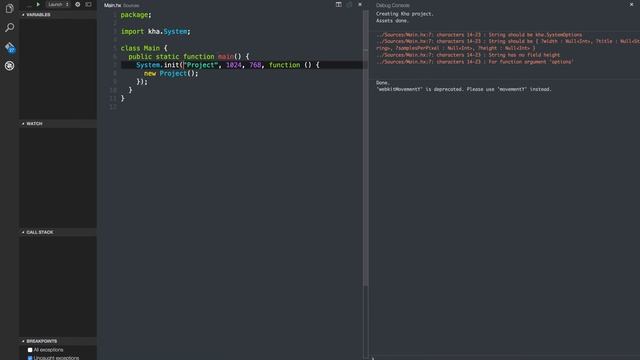The width and height of the screenshot is (640, 360).
Task: Split the editor with the split icon
Action: [x=339, y=4]
